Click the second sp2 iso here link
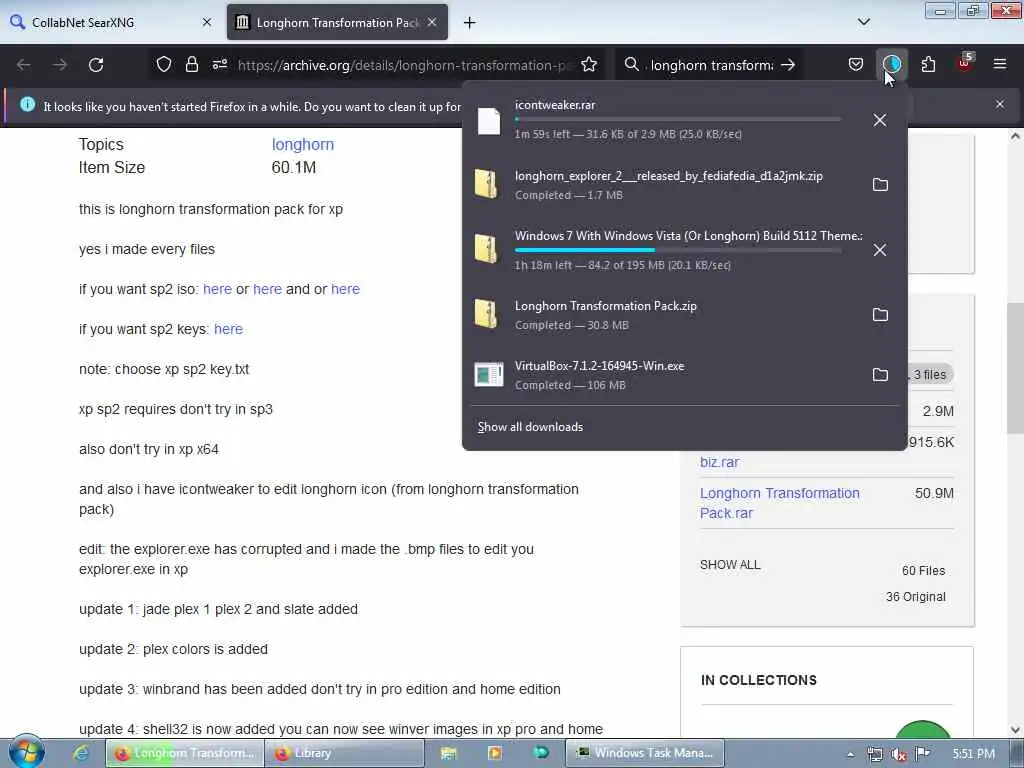Viewport: 1024px width, 768px height. point(267,289)
